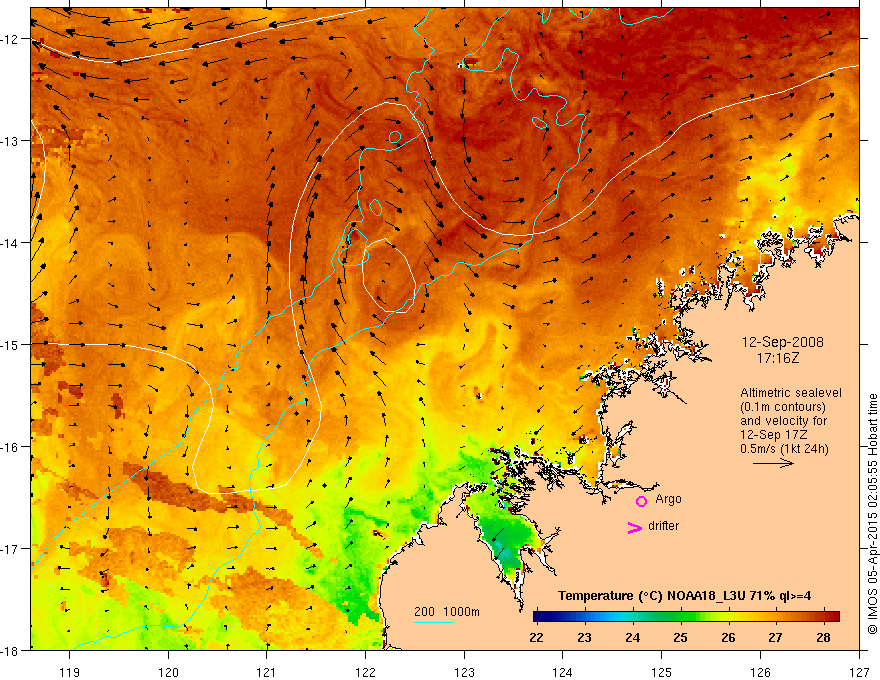Click the 'Temperature (°C) NOAA18_L3U 71% ql>=4' title
The image size is (880, 680).
point(685,596)
